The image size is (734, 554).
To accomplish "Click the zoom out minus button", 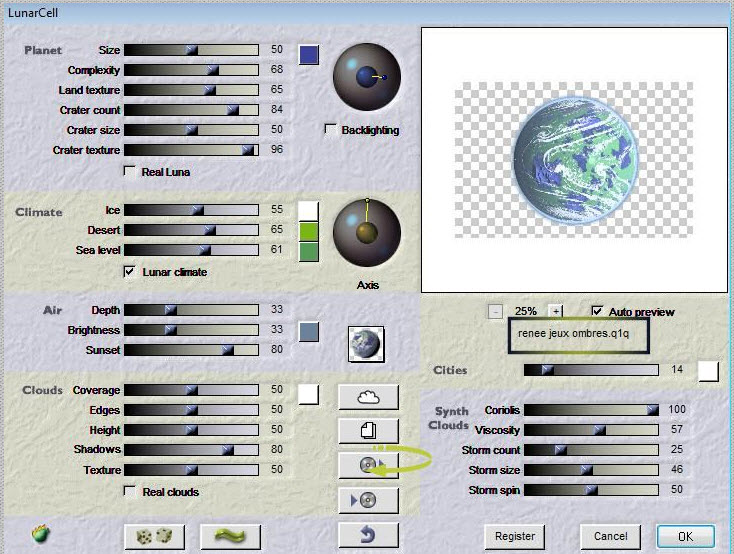I will (495, 311).
